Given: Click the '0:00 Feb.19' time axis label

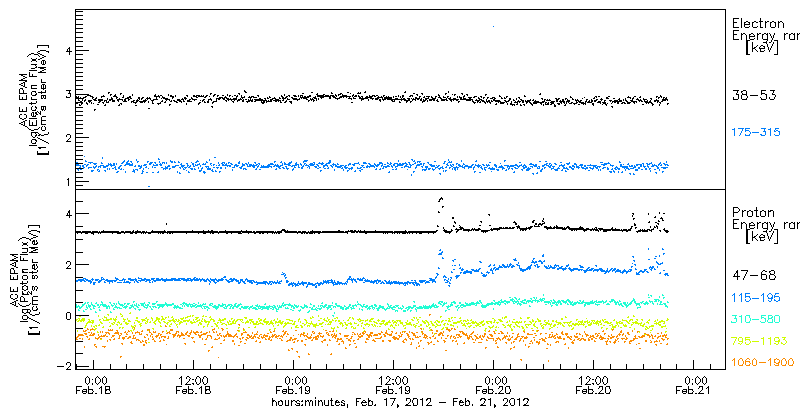Looking at the screenshot, I should click(x=293, y=386).
